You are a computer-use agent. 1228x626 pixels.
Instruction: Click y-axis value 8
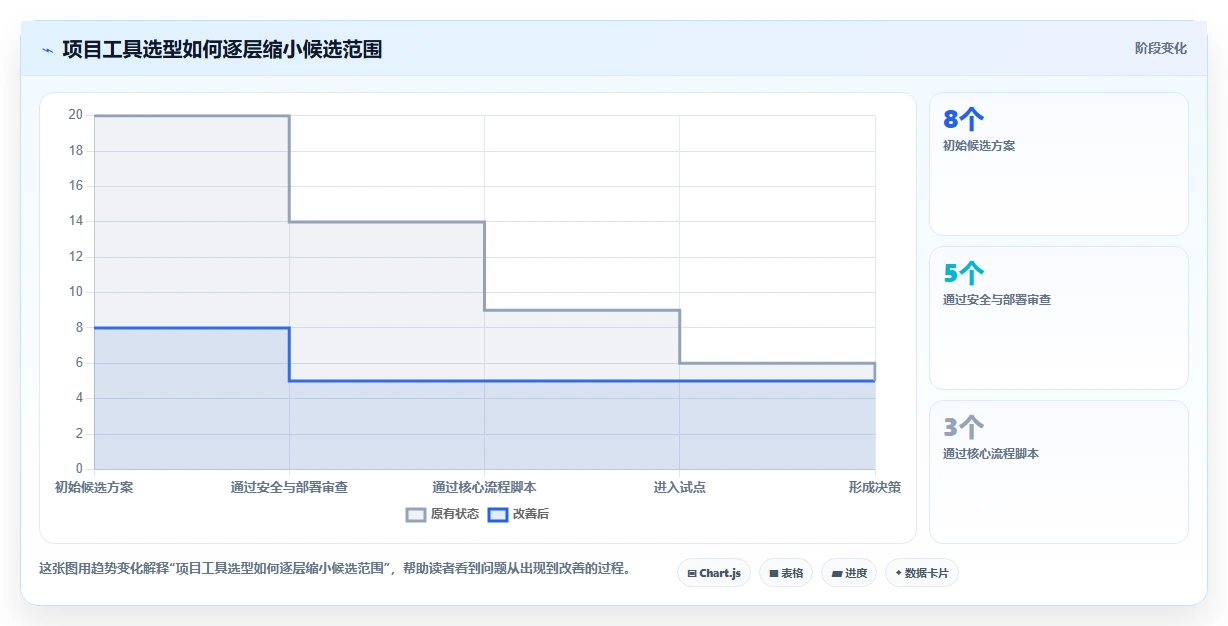(79, 327)
